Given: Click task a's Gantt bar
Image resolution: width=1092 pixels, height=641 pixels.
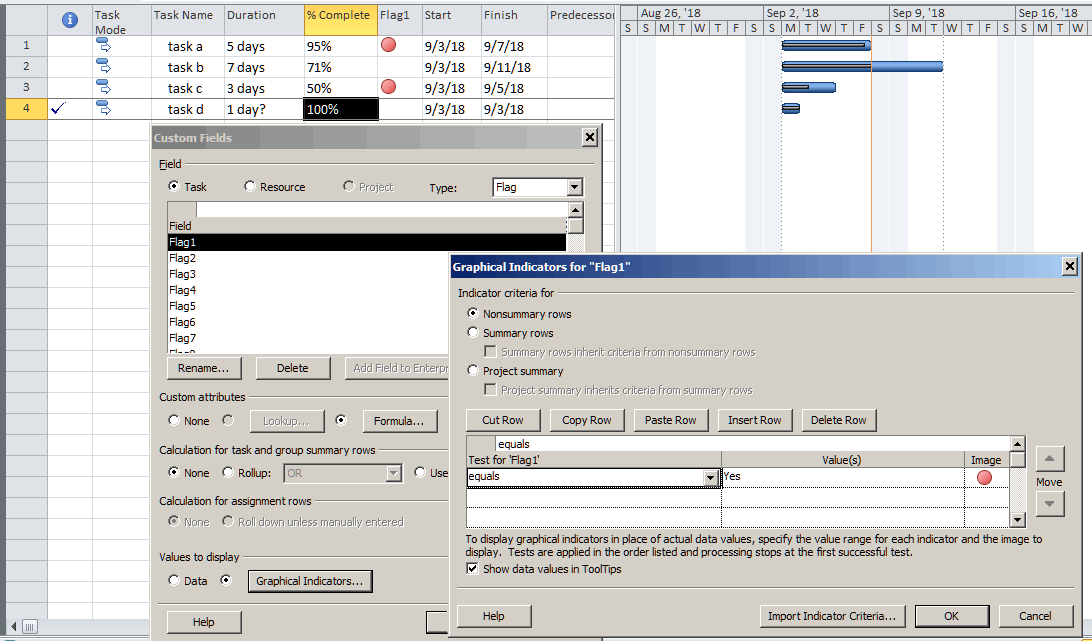Looking at the screenshot, I should [826, 45].
